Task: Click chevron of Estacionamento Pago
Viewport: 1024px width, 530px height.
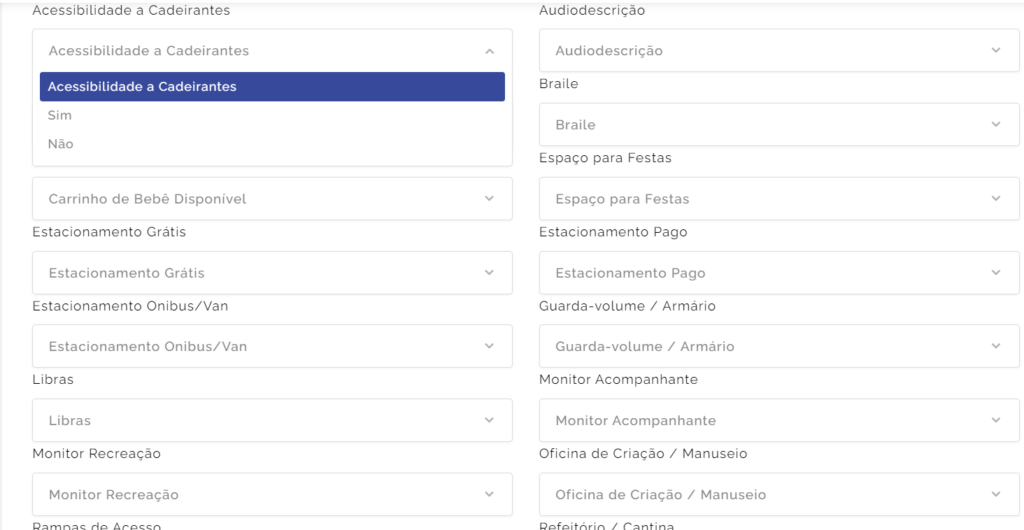Action: click(x=996, y=272)
